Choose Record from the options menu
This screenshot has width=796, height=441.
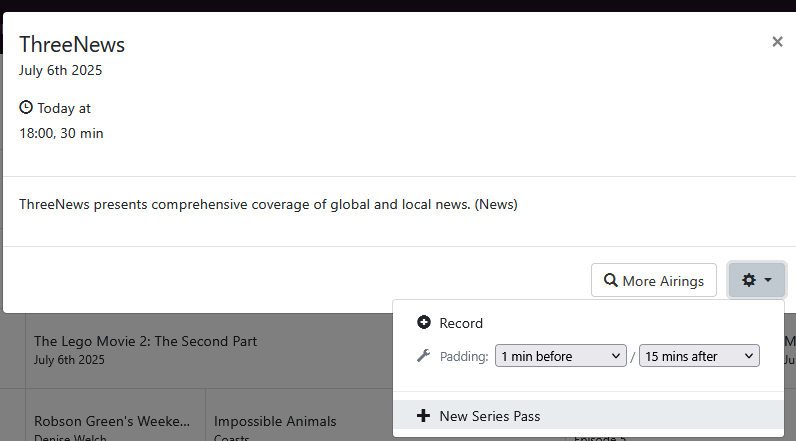(x=461, y=323)
